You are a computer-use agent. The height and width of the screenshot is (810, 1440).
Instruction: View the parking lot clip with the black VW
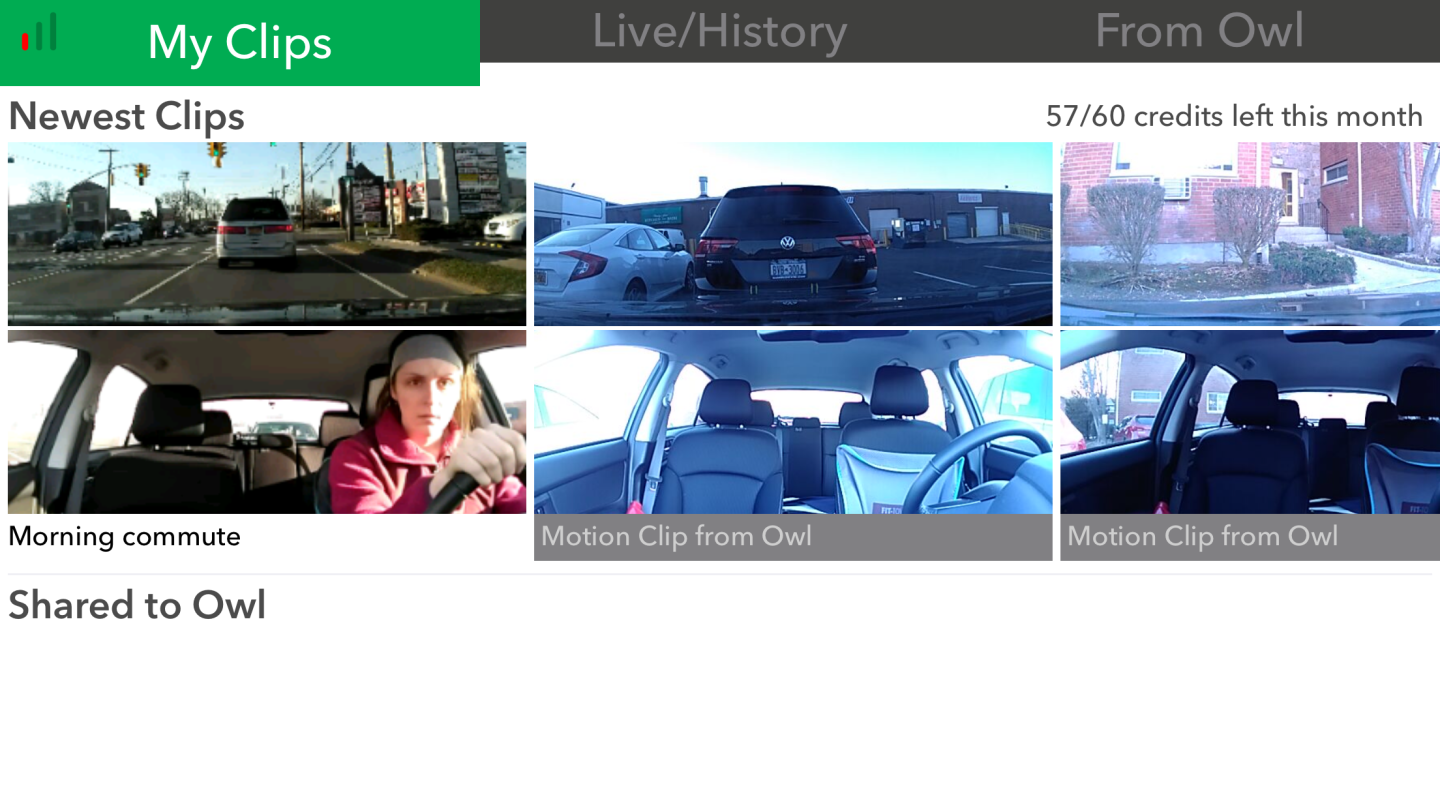click(793, 233)
